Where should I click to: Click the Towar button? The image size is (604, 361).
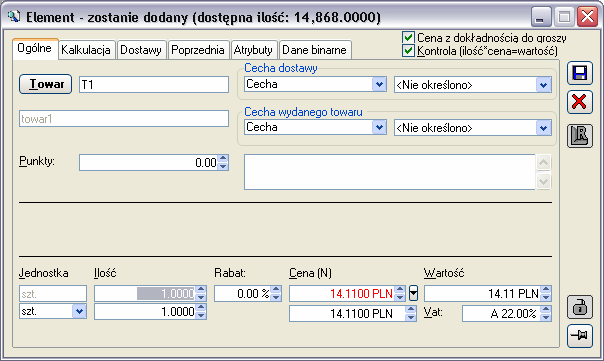pyautogui.click(x=45, y=84)
